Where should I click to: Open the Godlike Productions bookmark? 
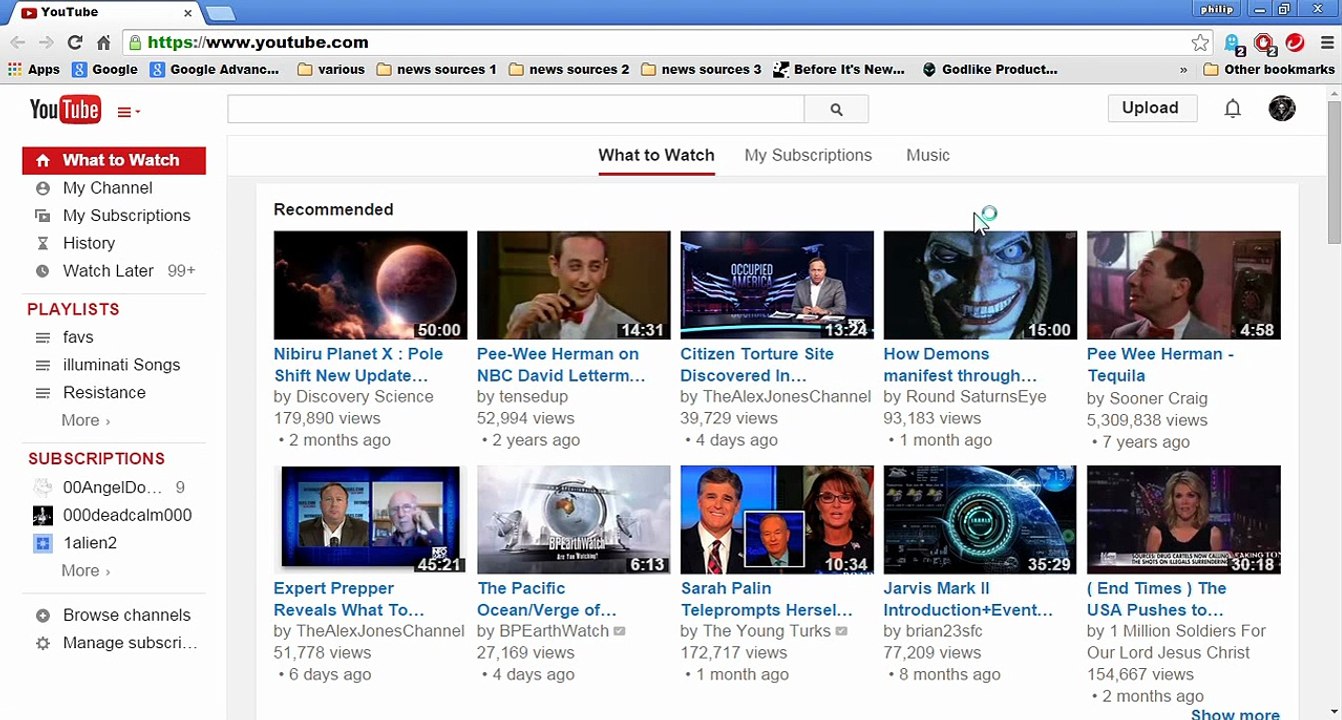pyautogui.click(x=989, y=69)
